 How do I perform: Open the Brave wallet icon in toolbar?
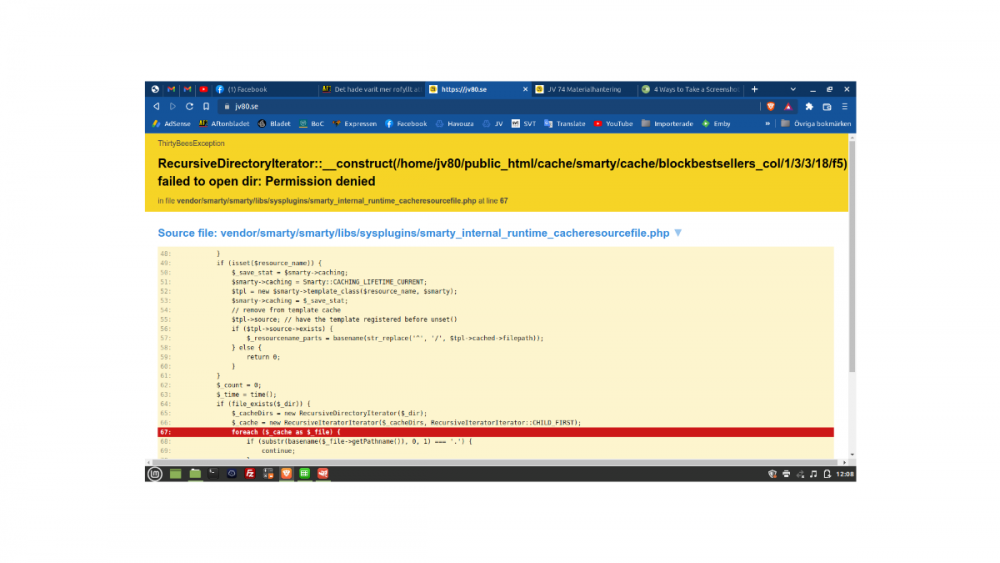tap(827, 106)
